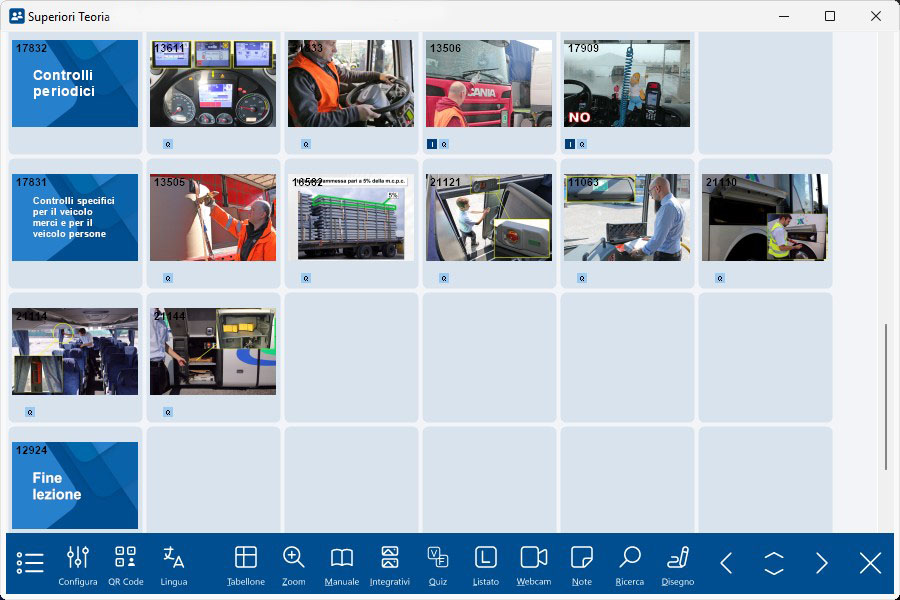
Task: Expand the up-down chevron control
Action: coord(774,563)
